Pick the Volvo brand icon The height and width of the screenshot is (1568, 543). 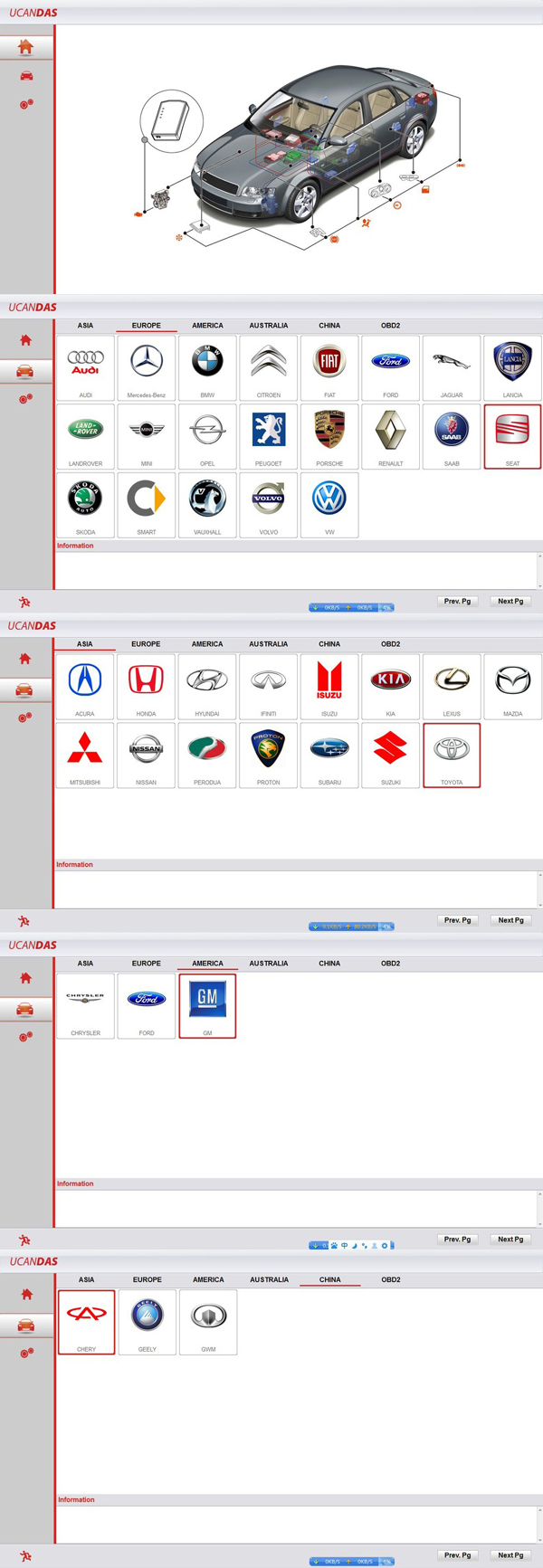[x=269, y=504]
